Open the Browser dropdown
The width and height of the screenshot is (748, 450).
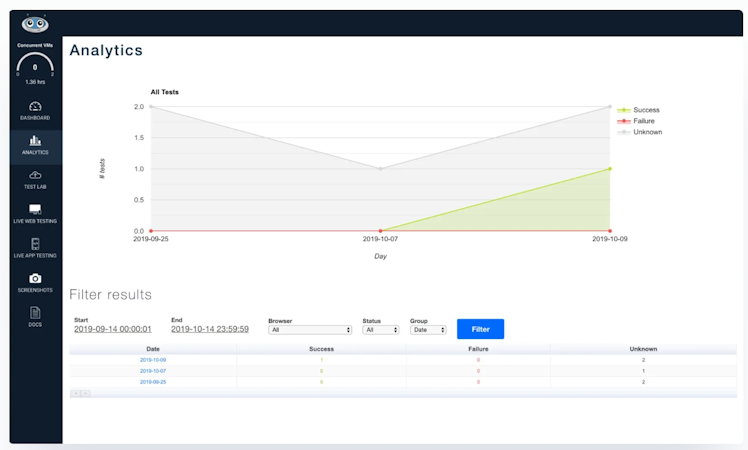(x=310, y=330)
